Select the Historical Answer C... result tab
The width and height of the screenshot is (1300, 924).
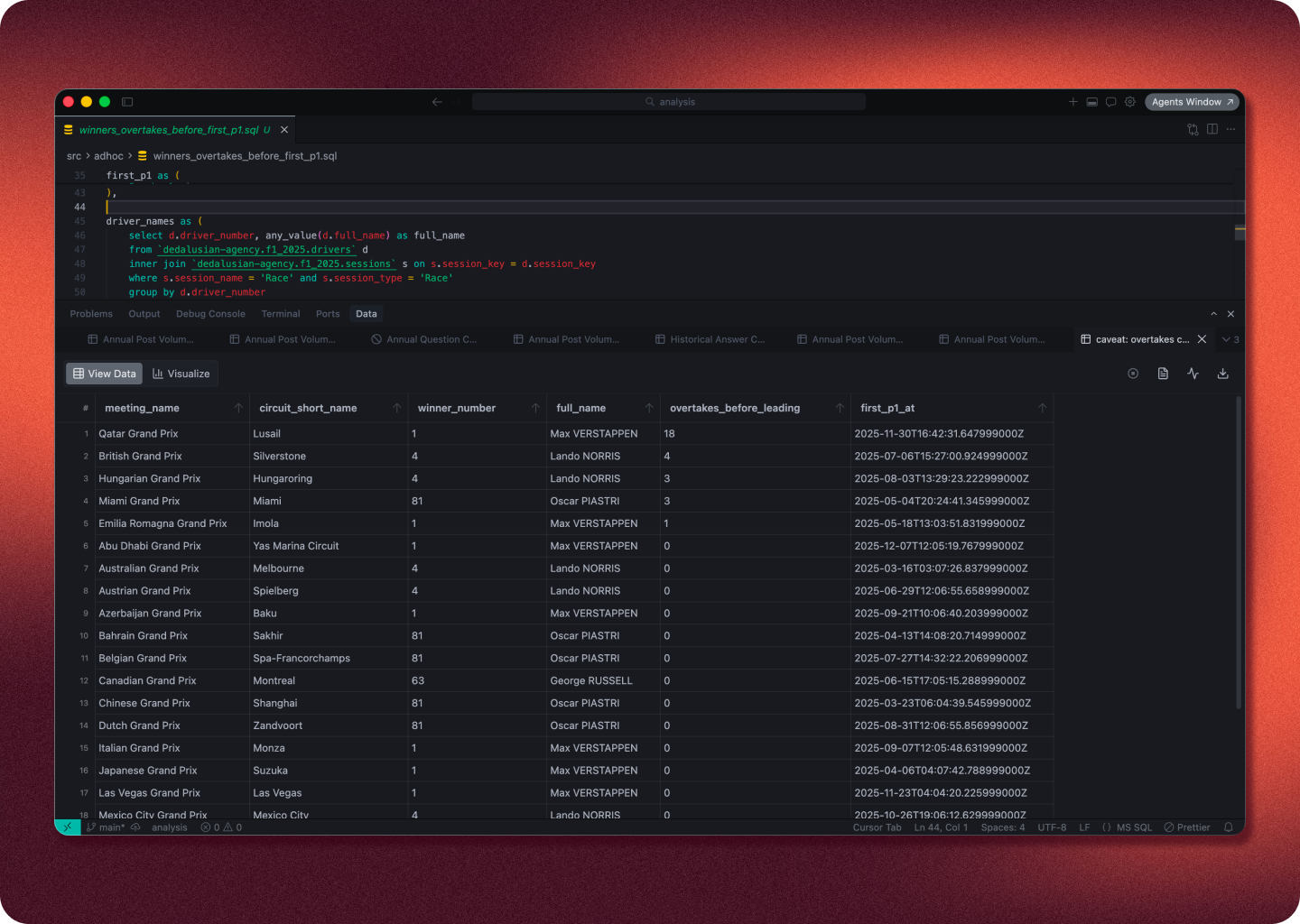(x=710, y=339)
